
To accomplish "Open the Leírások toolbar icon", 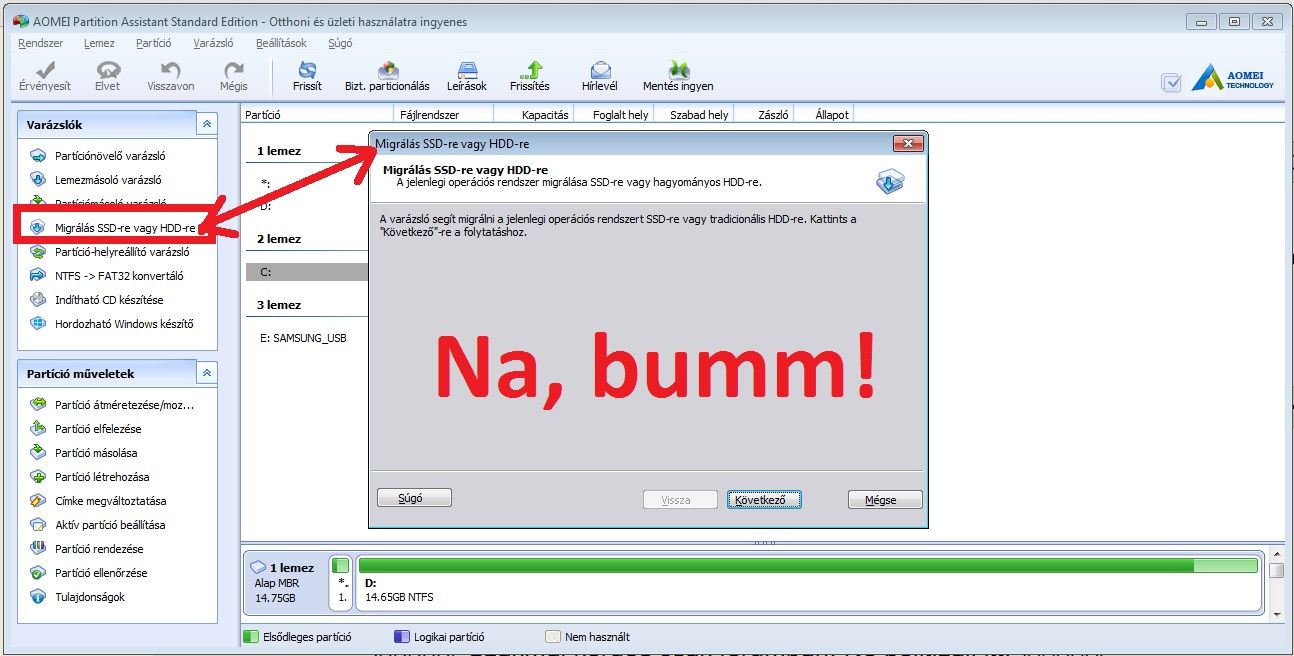I will [x=467, y=76].
